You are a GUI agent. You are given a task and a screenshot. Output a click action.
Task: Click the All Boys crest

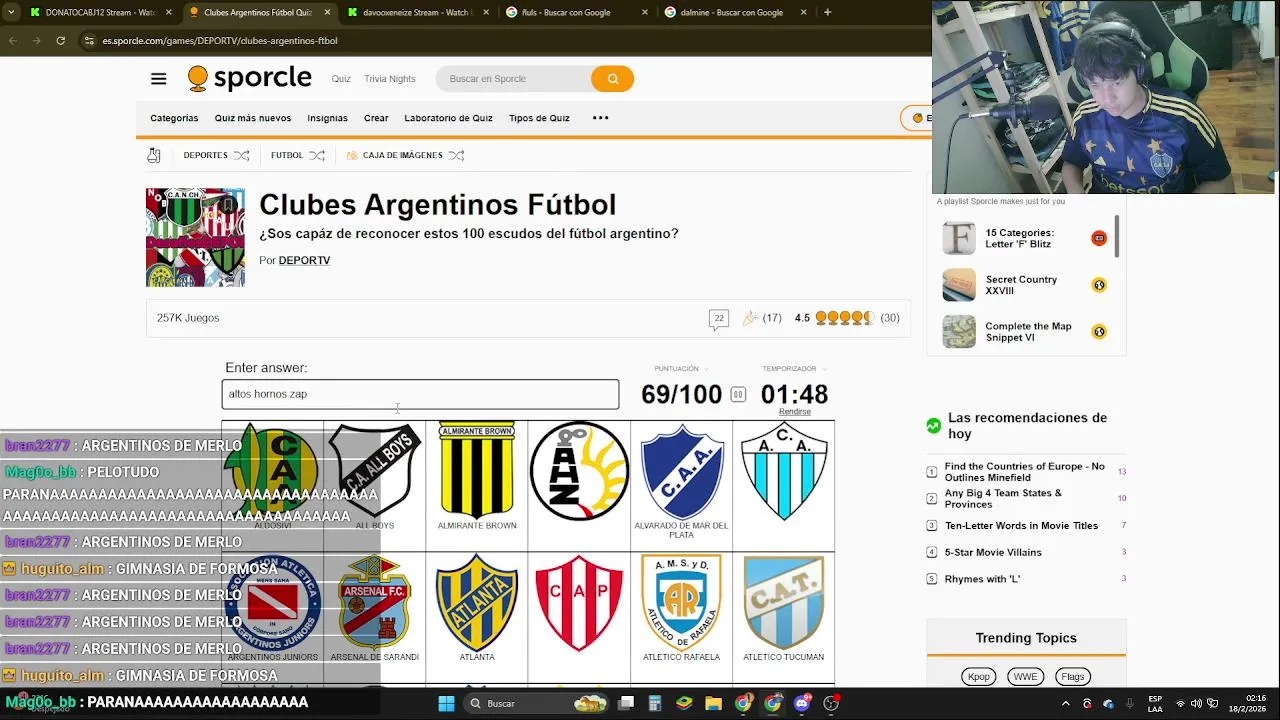(x=375, y=471)
